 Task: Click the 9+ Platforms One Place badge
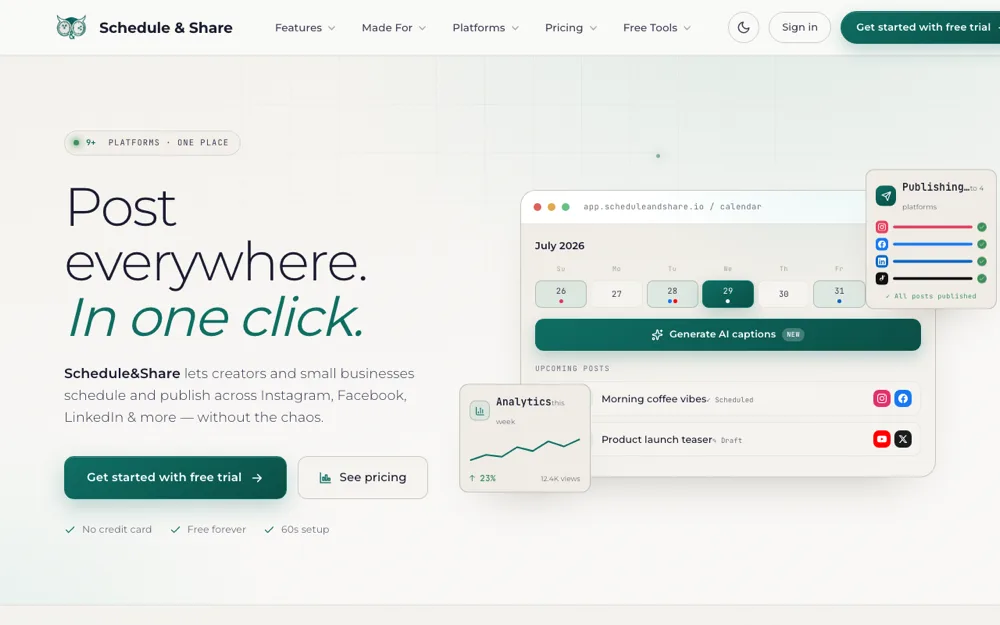(152, 143)
